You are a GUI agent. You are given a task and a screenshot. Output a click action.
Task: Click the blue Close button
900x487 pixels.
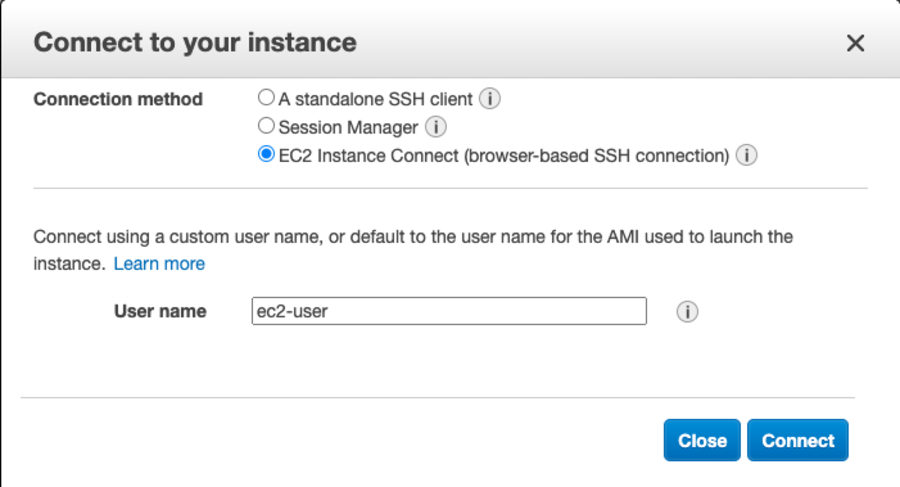702,440
